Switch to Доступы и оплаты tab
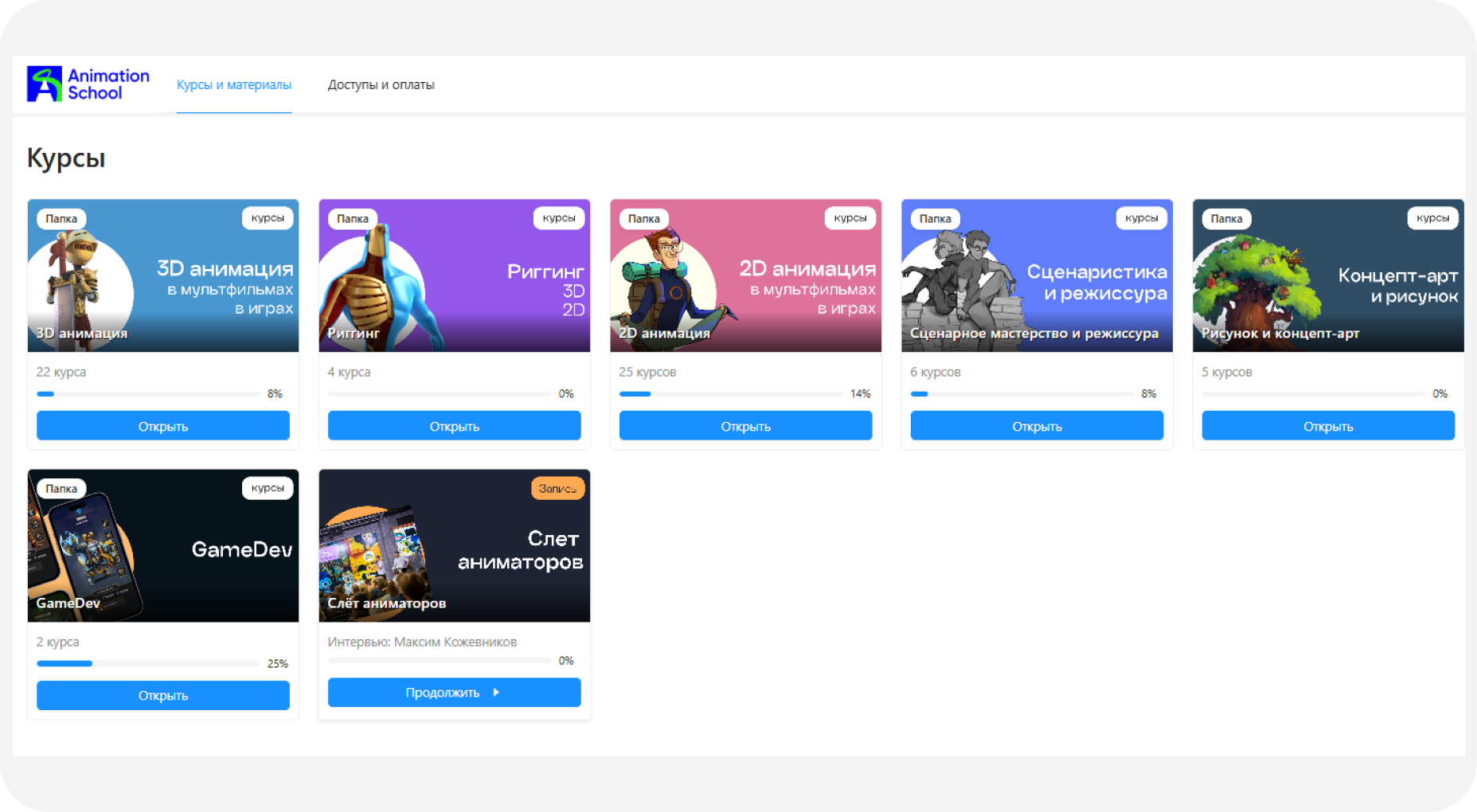The image size is (1477, 812). tap(381, 84)
